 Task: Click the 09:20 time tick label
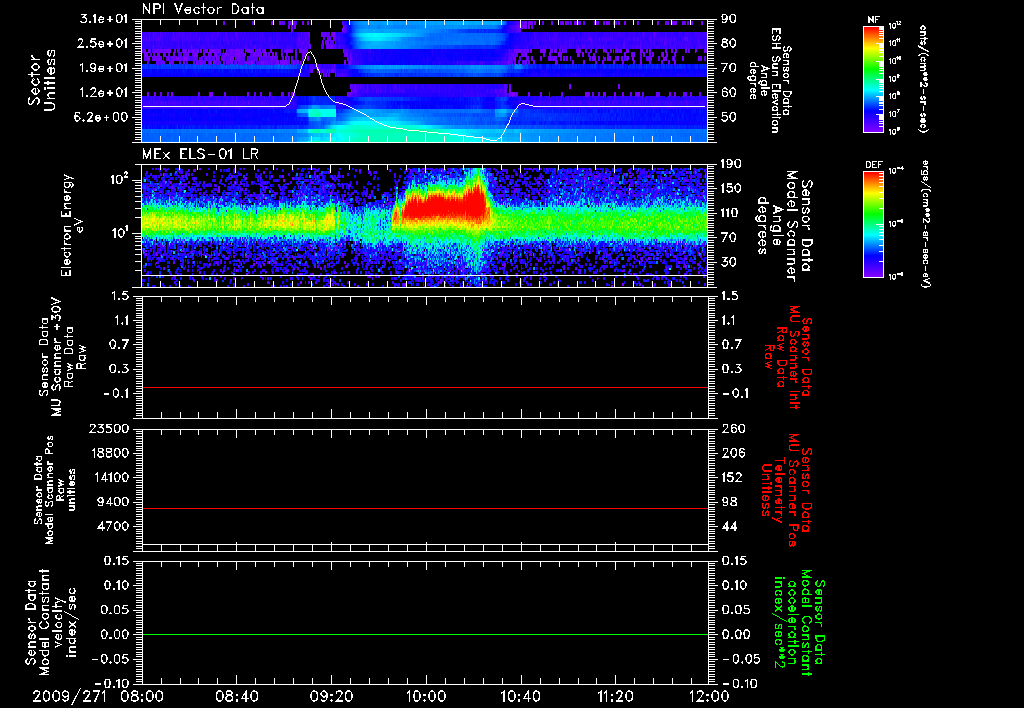point(331,697)
